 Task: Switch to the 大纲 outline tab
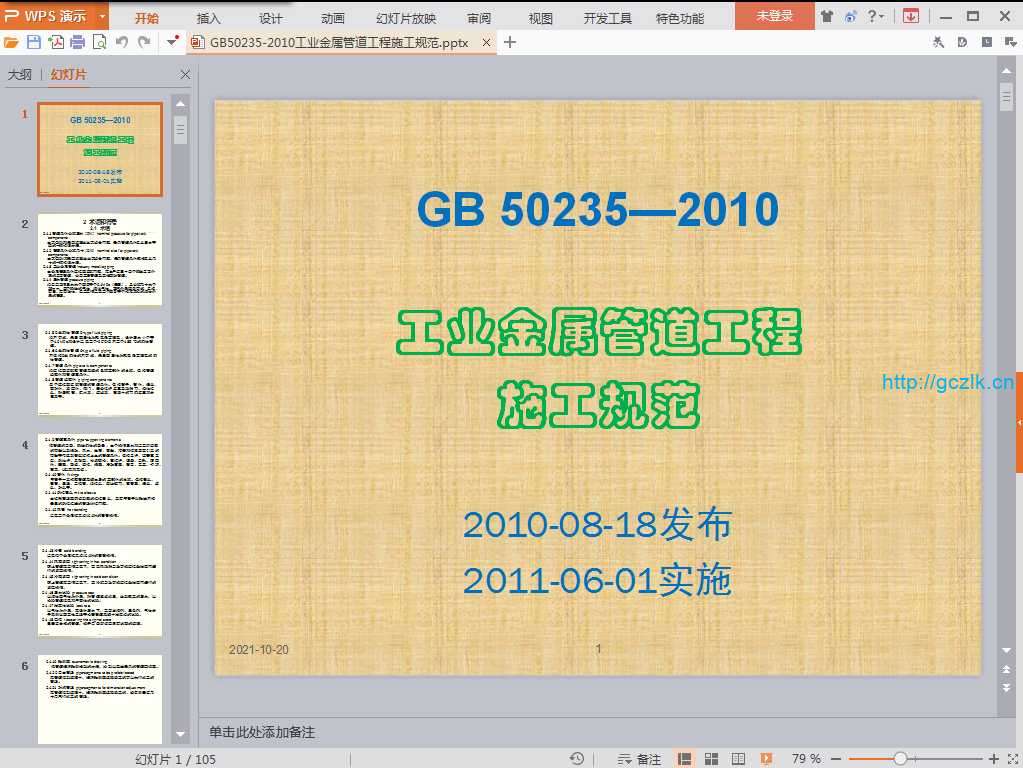(20, 75)
